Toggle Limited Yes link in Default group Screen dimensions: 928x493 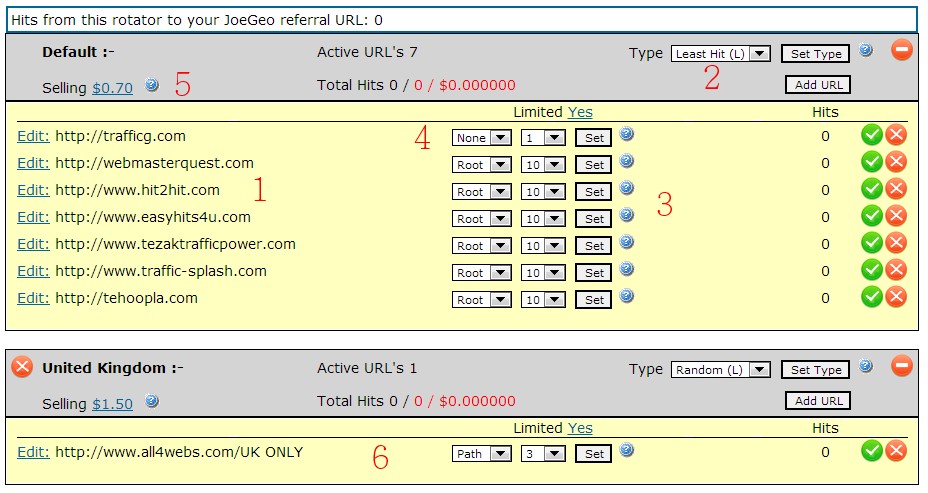(580, 112)
